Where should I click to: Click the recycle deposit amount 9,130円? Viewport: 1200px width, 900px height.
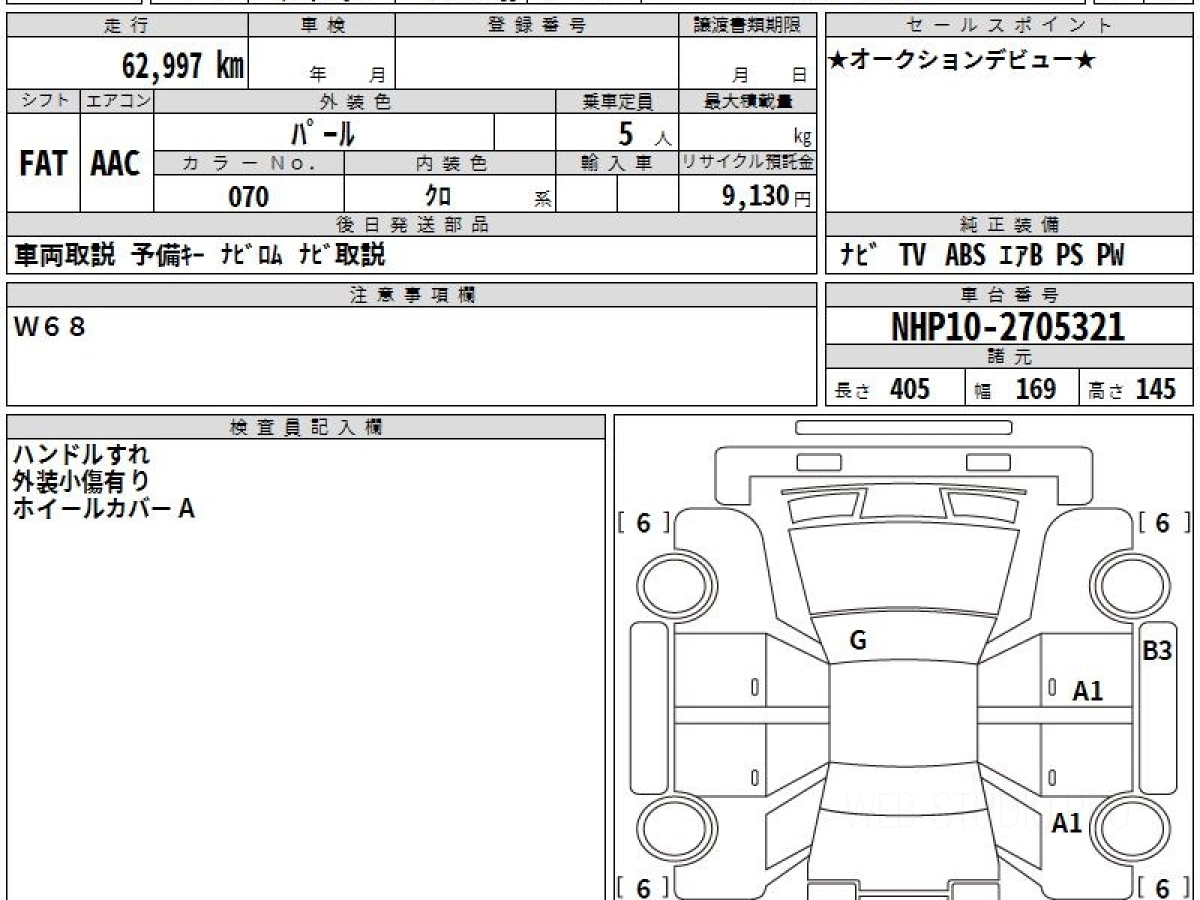tap(766, 196)
